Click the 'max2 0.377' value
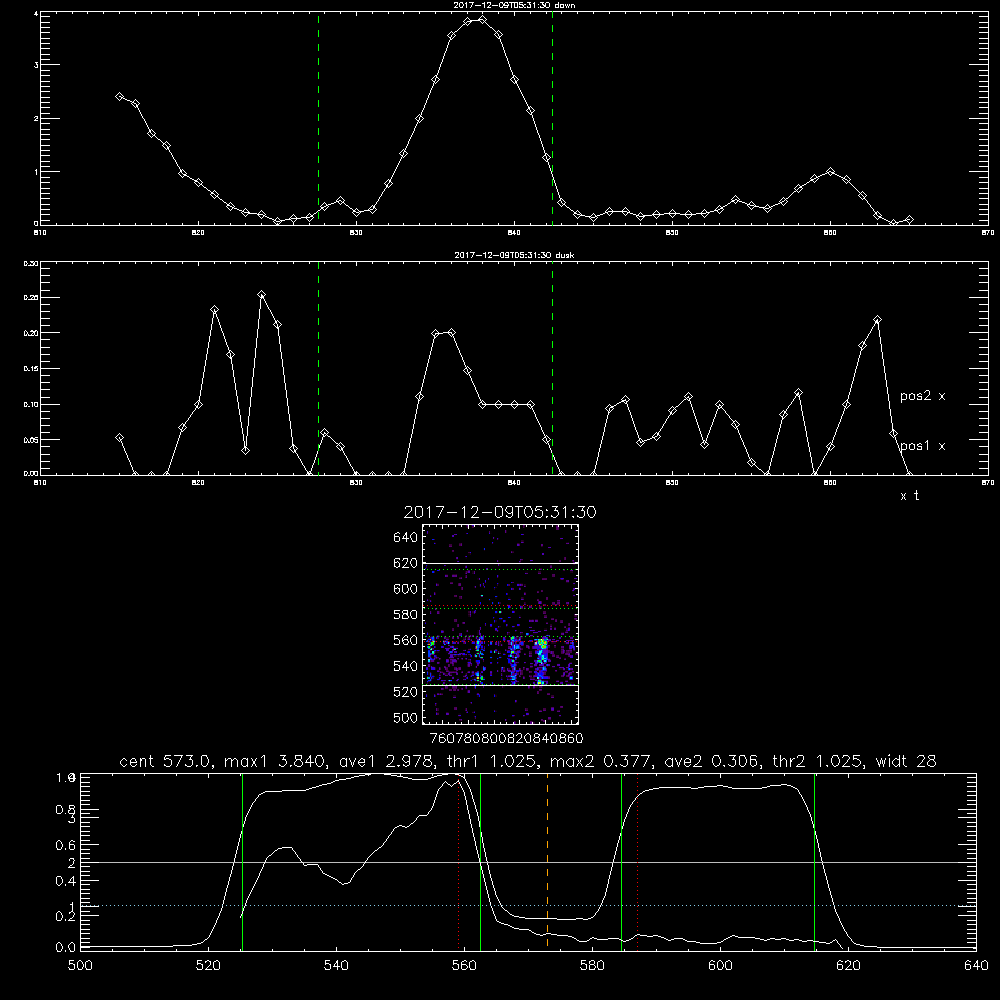This screenshot has height=1000, width=1000. pos(599,761)
